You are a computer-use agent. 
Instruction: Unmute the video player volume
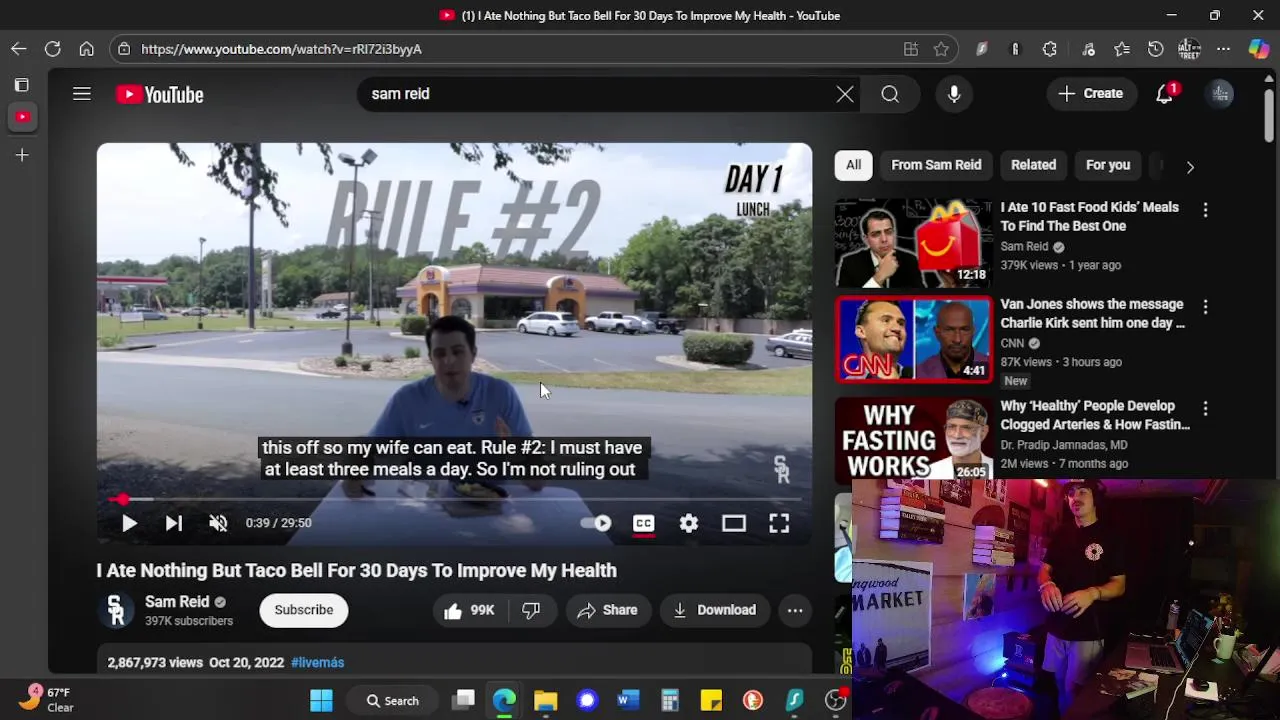tap(218, 523)
